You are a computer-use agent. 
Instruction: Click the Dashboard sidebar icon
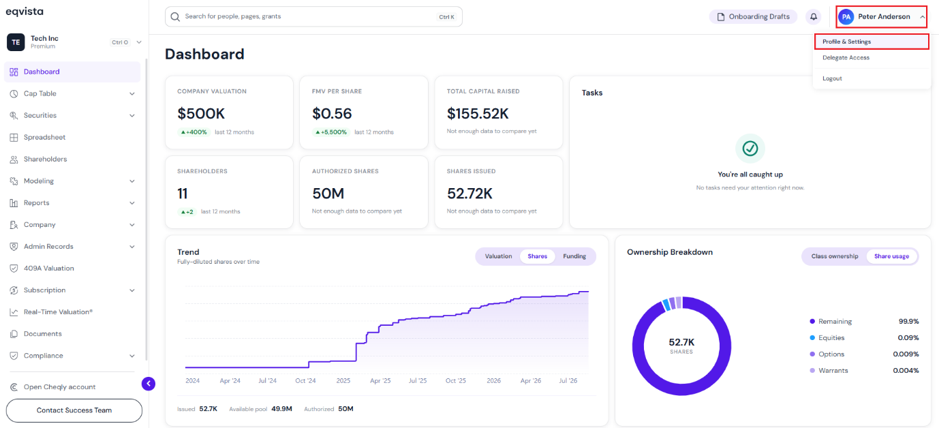pos(14,72)
